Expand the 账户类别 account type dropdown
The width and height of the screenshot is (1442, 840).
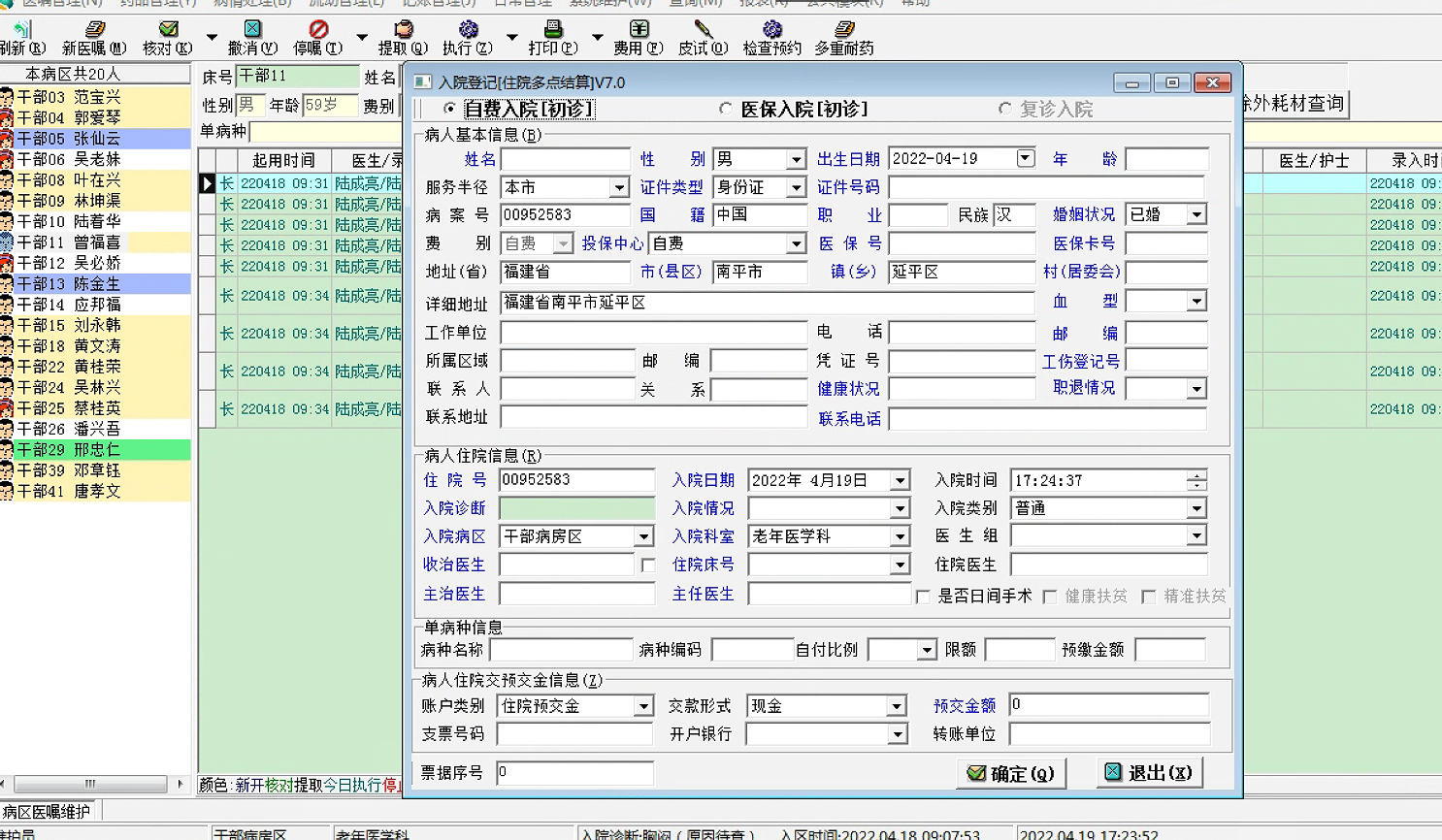pyautogui.click(x=643, y=706)
